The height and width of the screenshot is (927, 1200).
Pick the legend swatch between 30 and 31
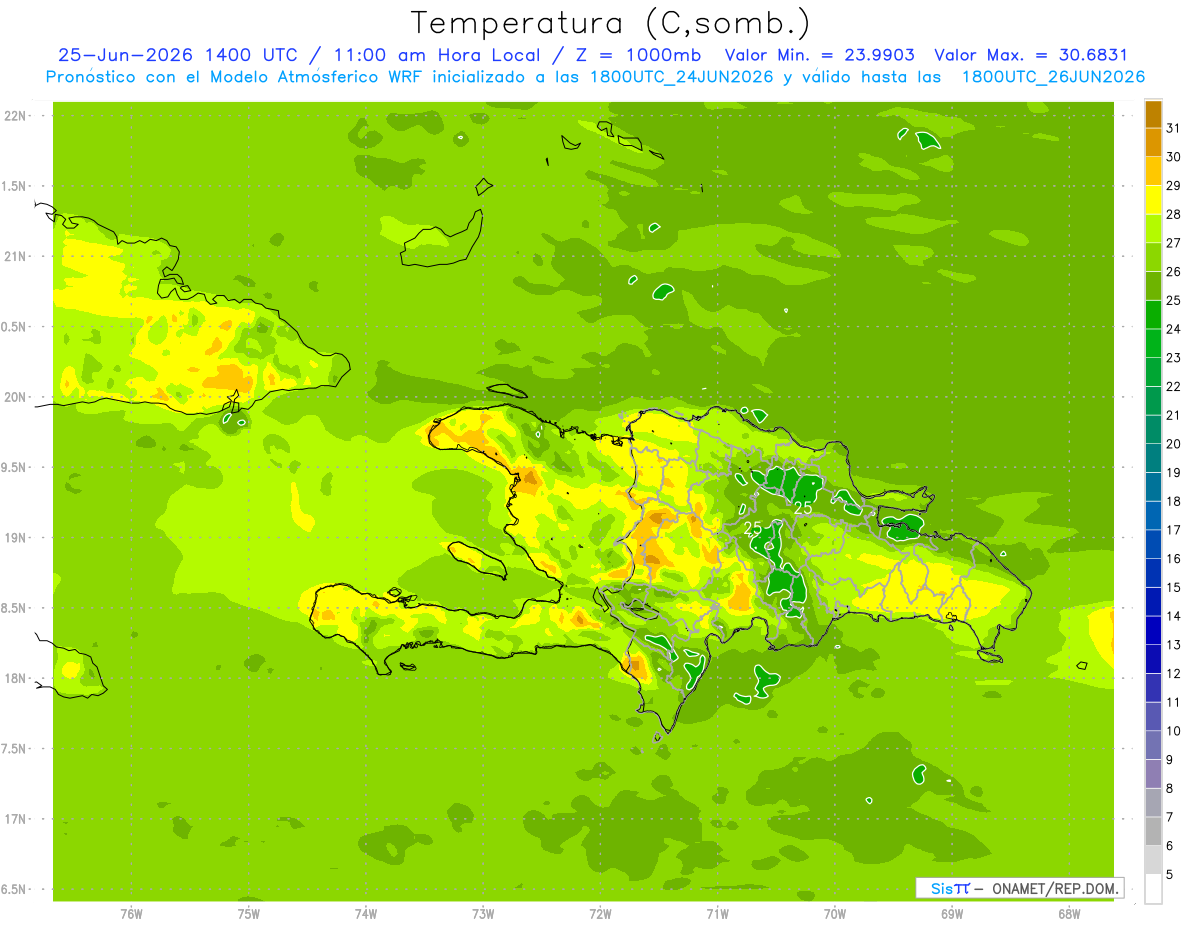tap(1154, 142)
